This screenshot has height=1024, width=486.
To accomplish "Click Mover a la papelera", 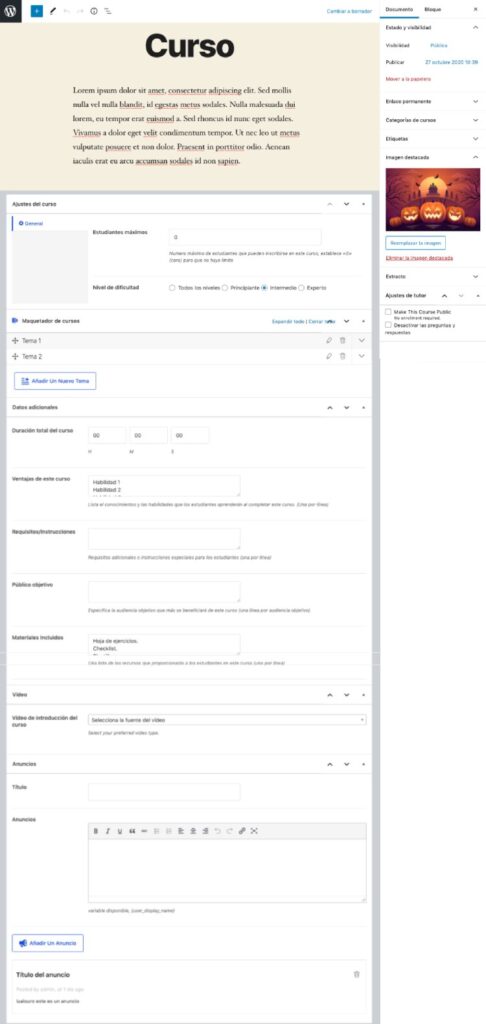I will [408, 78].
